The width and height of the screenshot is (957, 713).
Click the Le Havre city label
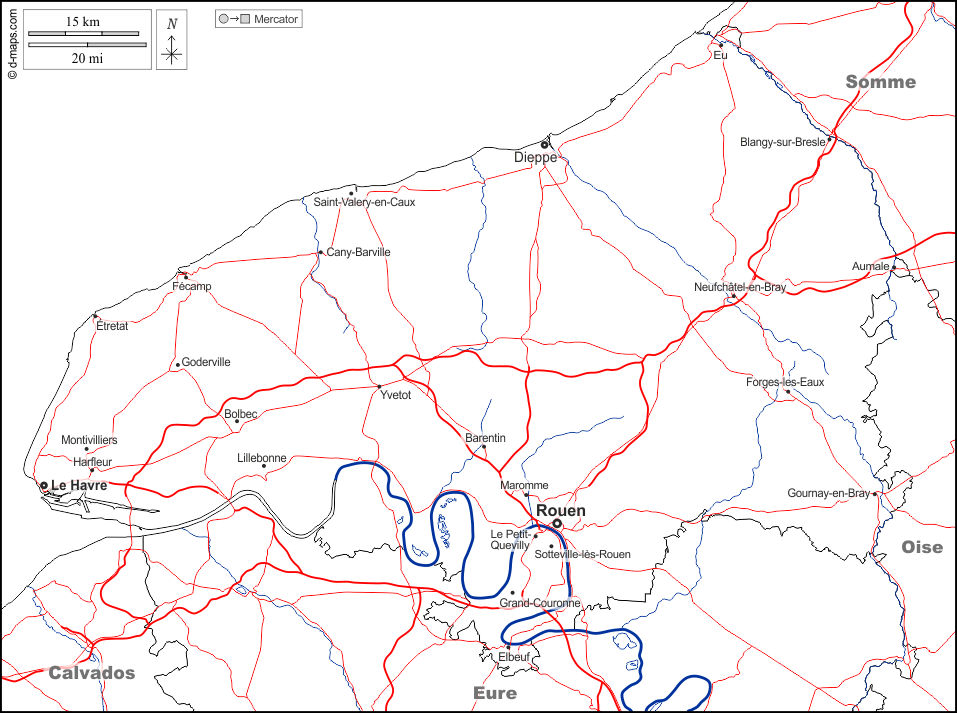[x=79, y=485]
